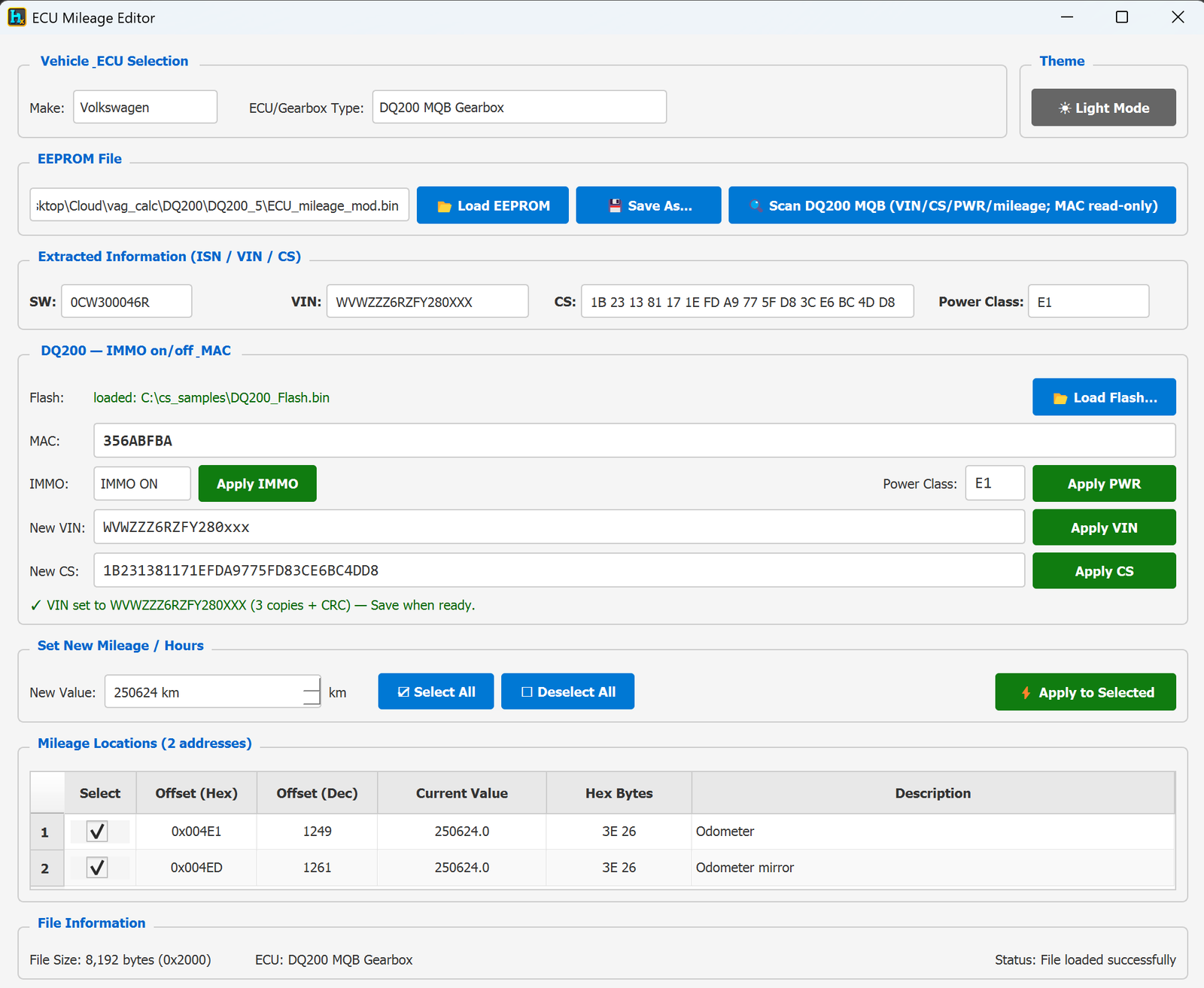Image resolution: width=1204 pixels, height=988 pixels.
Task: Open the ECU/Gearbox Type dropdown
Action: click(519, 107)
